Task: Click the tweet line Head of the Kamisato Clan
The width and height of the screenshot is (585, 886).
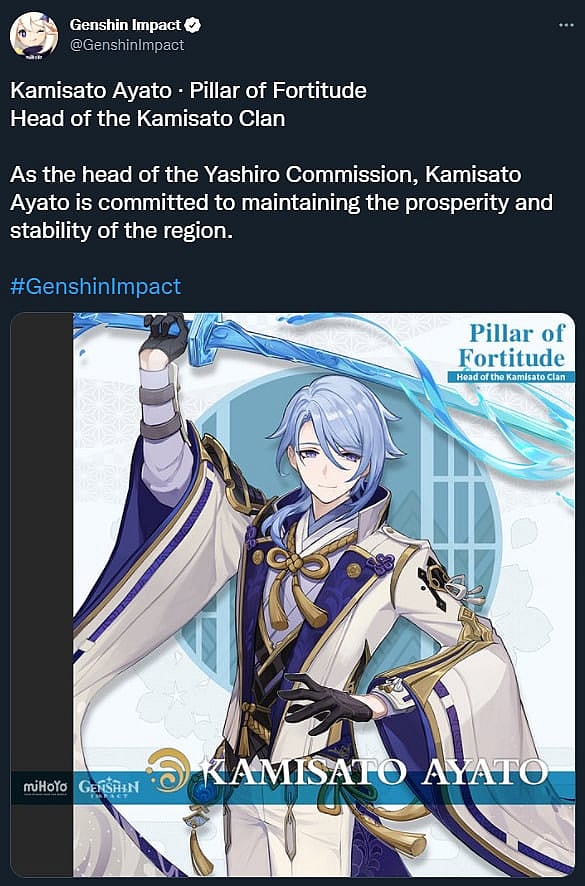Action: tap(148, 119)
